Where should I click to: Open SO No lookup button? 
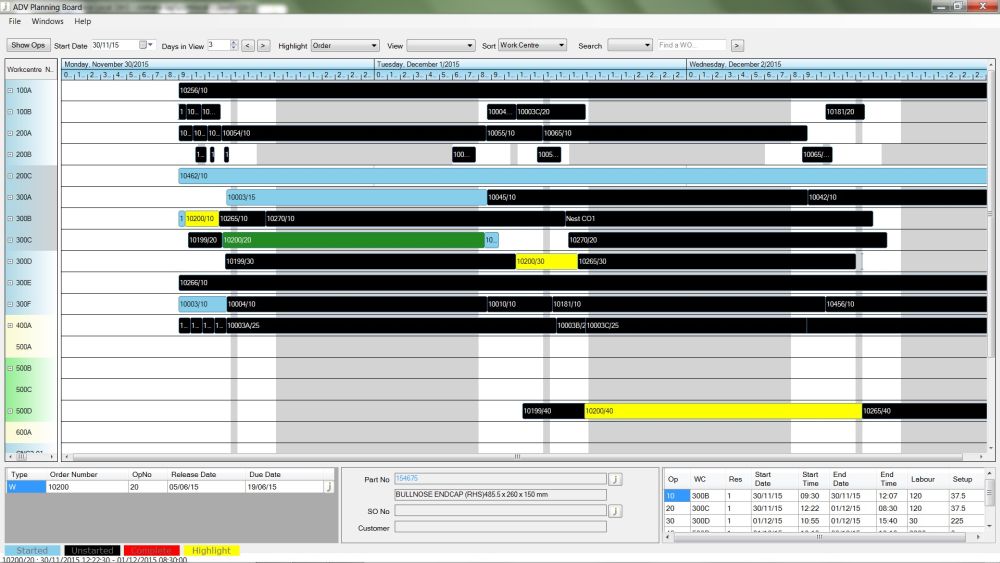tap(615, 511)
